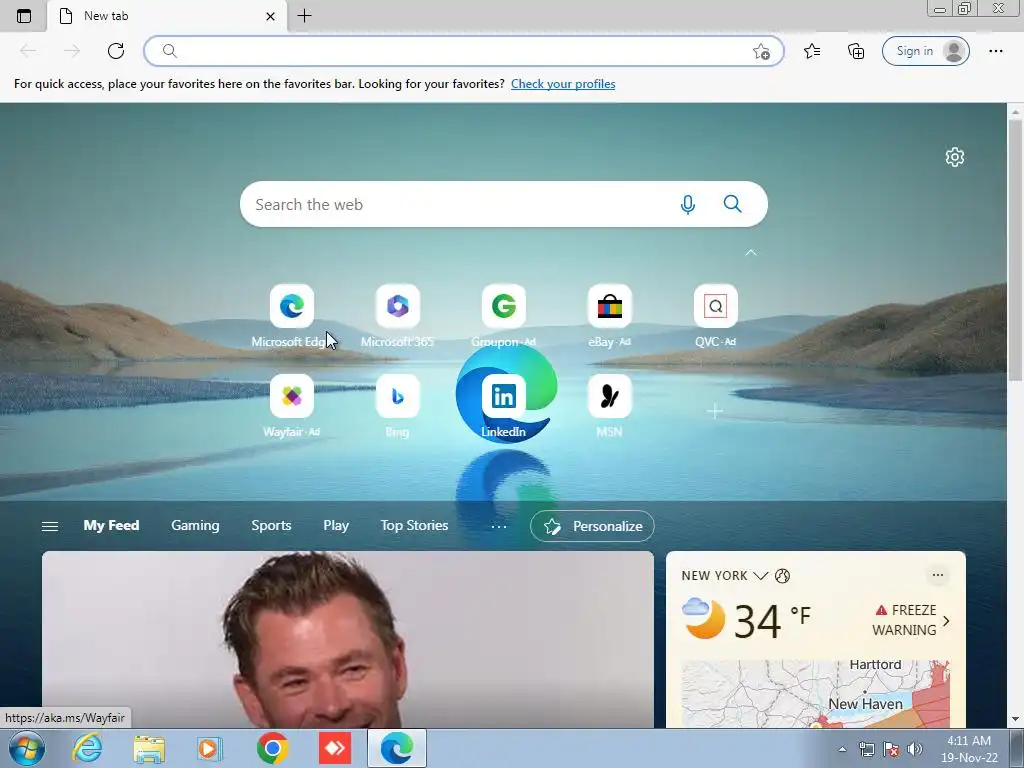Click the browser Back arrow

(x=28, y=51)
